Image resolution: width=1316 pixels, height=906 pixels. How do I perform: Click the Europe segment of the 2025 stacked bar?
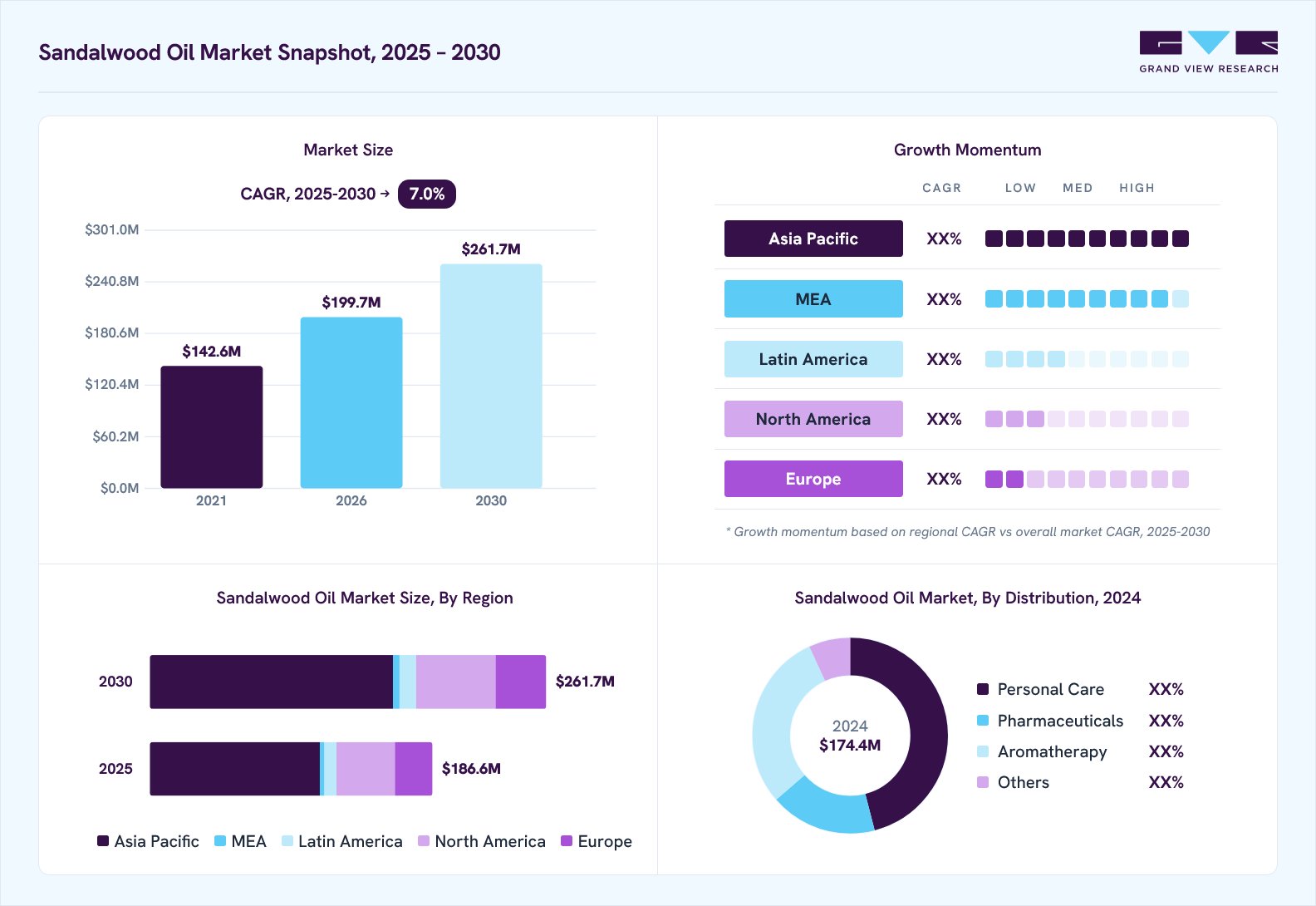point(414,769)
